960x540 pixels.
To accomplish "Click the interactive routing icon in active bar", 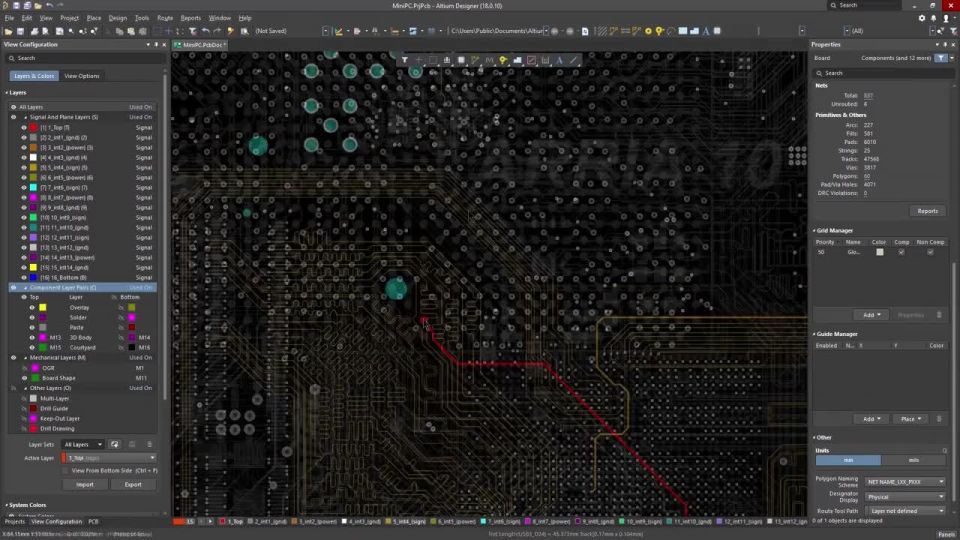I will (475, 60).
